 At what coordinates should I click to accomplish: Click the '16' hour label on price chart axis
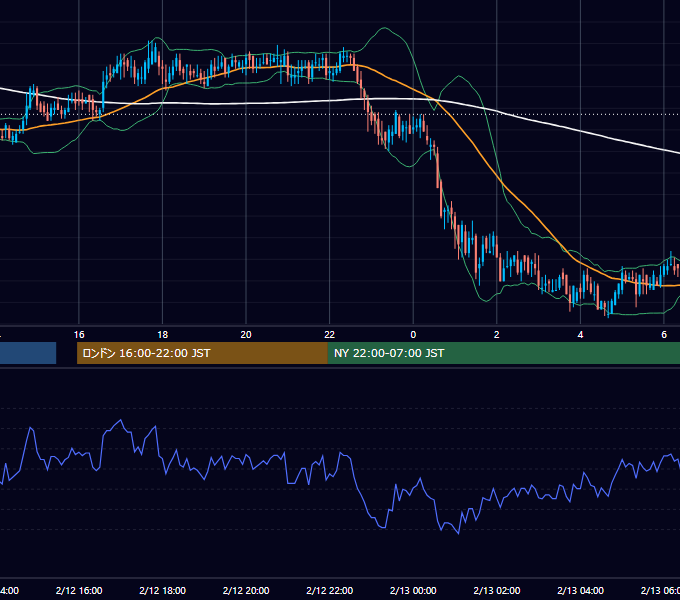[x=79, y=335]
